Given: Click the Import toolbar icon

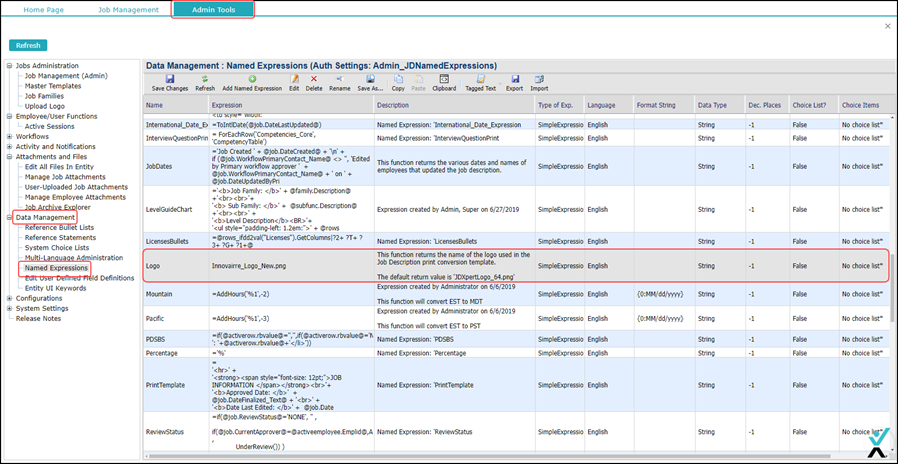Looking at the screenshot, I should (539, 79).
